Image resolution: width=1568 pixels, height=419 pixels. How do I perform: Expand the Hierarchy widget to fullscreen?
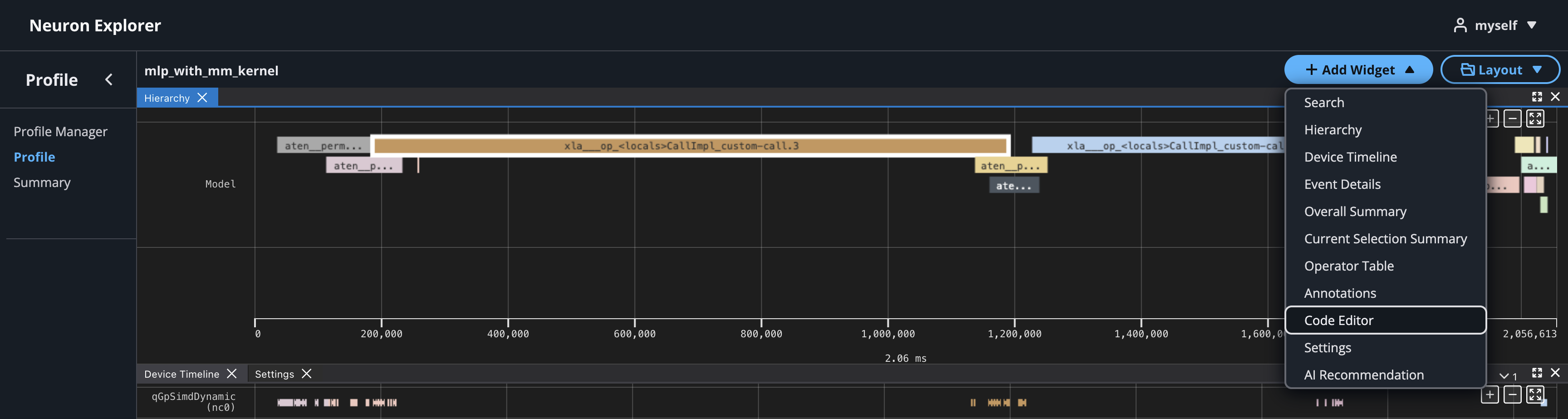1538,96
